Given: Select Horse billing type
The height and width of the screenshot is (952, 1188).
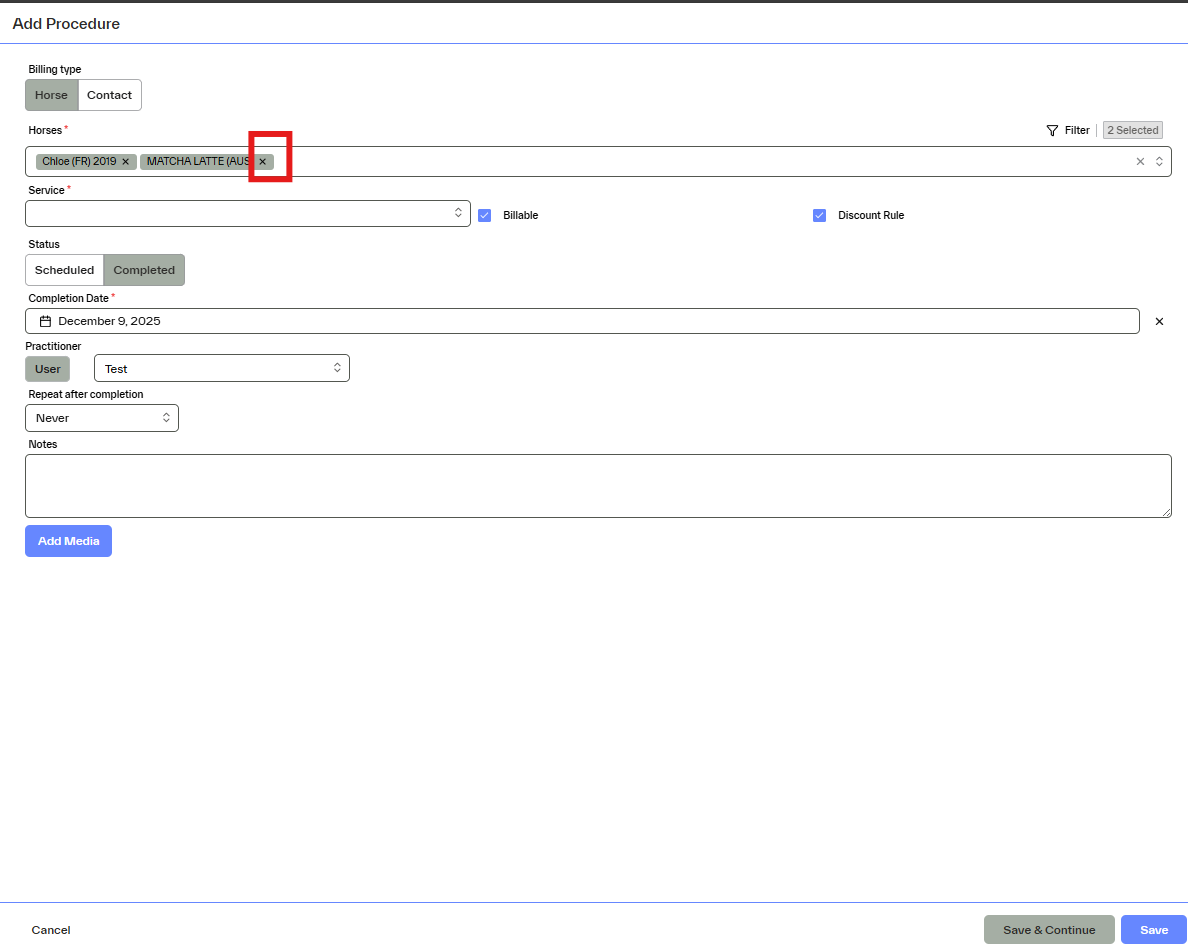Looking at the screenshot, I should pos(52,95).
